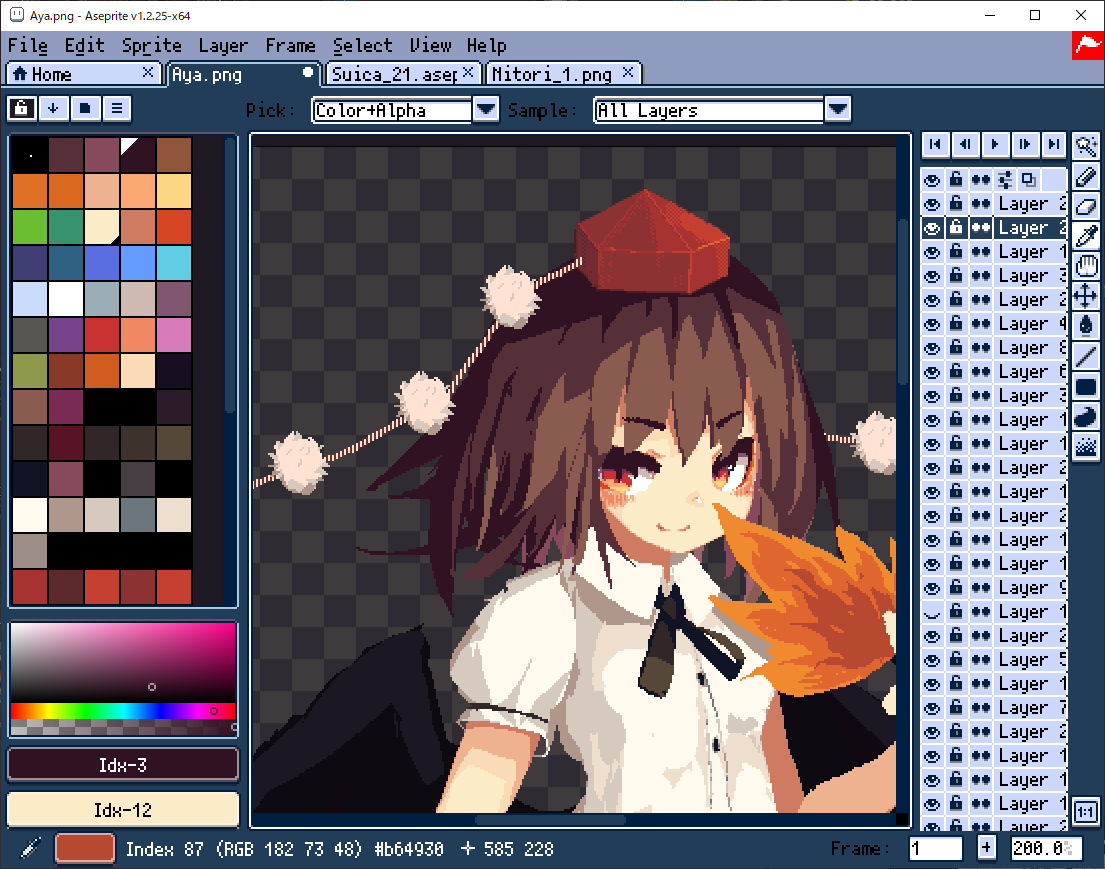Toggle onion skin in the timeline header
Viewport: 1105px width, 869px height.
(x=1029, y=180)
